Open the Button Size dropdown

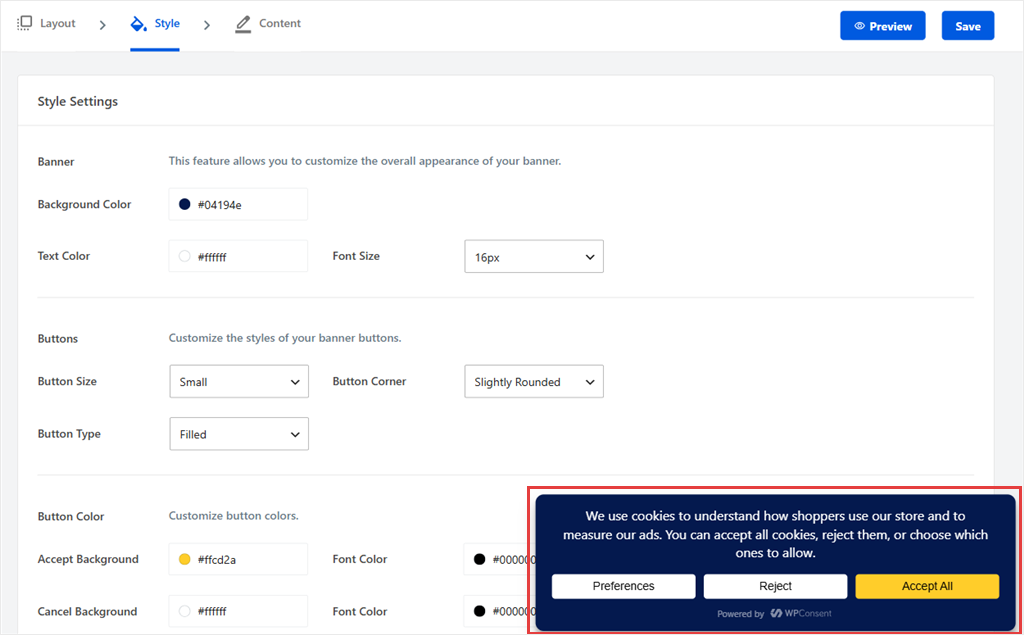click(x=239, y=382)
